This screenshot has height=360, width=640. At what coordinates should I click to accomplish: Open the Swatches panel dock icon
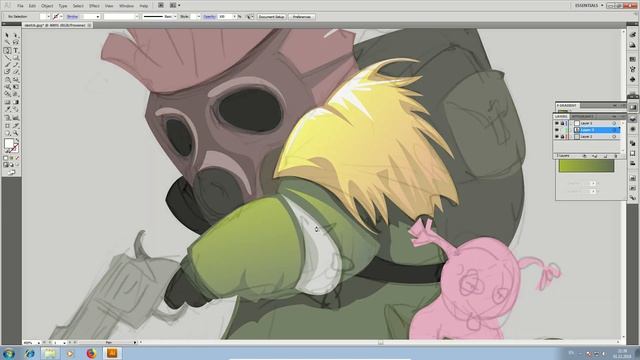point(633,59)
